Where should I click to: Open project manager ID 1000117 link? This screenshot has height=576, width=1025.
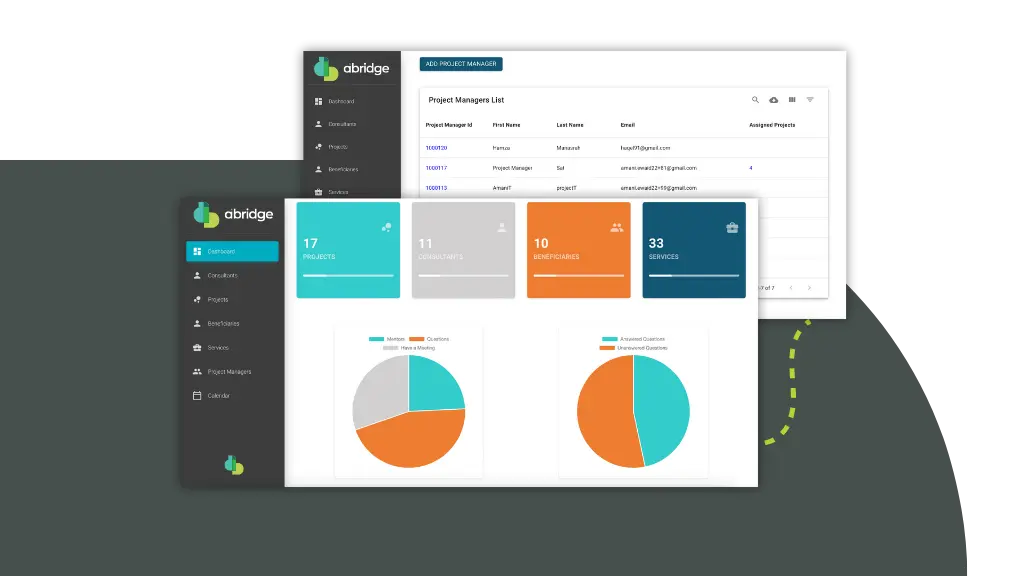436,168
